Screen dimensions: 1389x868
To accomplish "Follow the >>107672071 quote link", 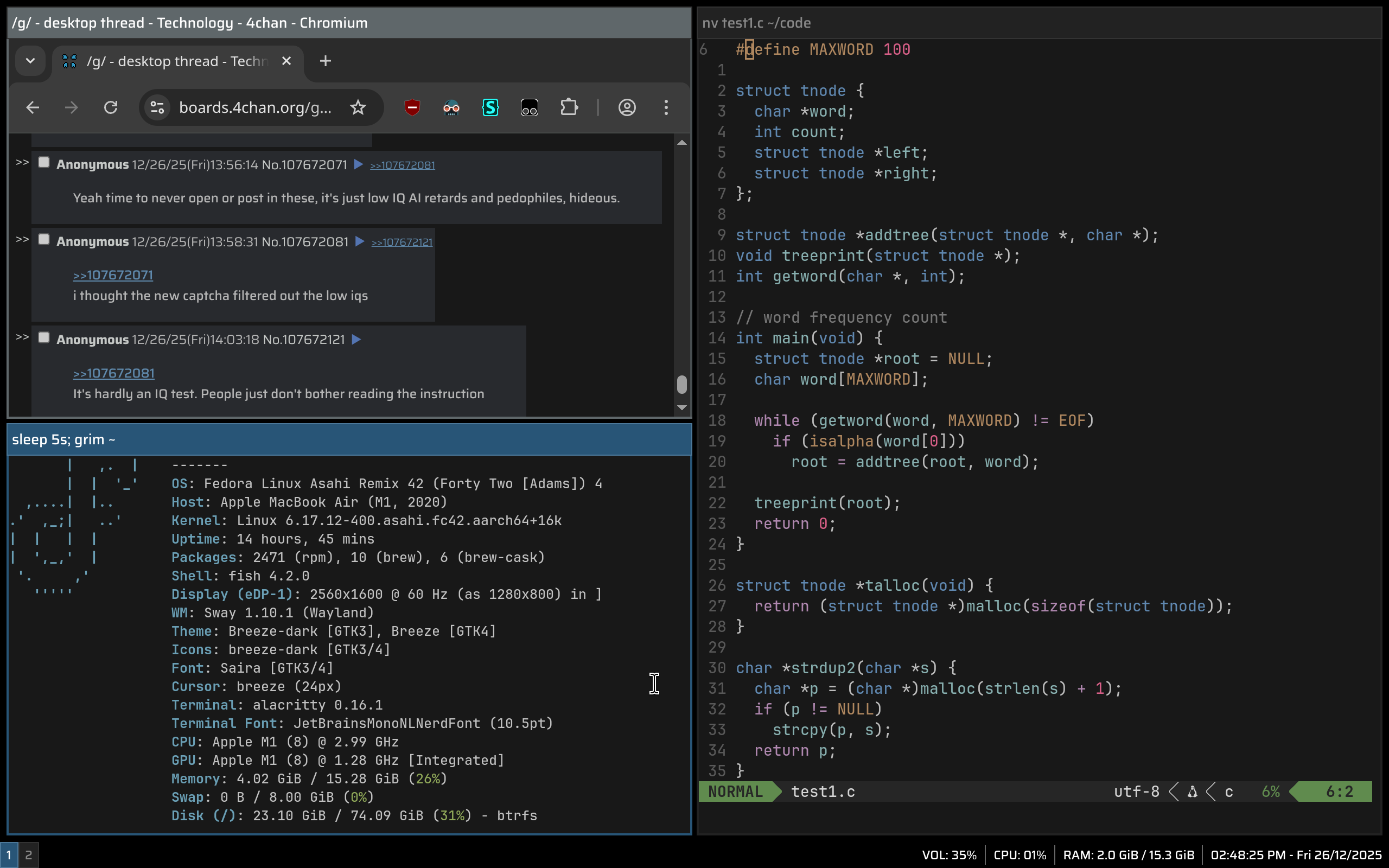I will (113, 276).
